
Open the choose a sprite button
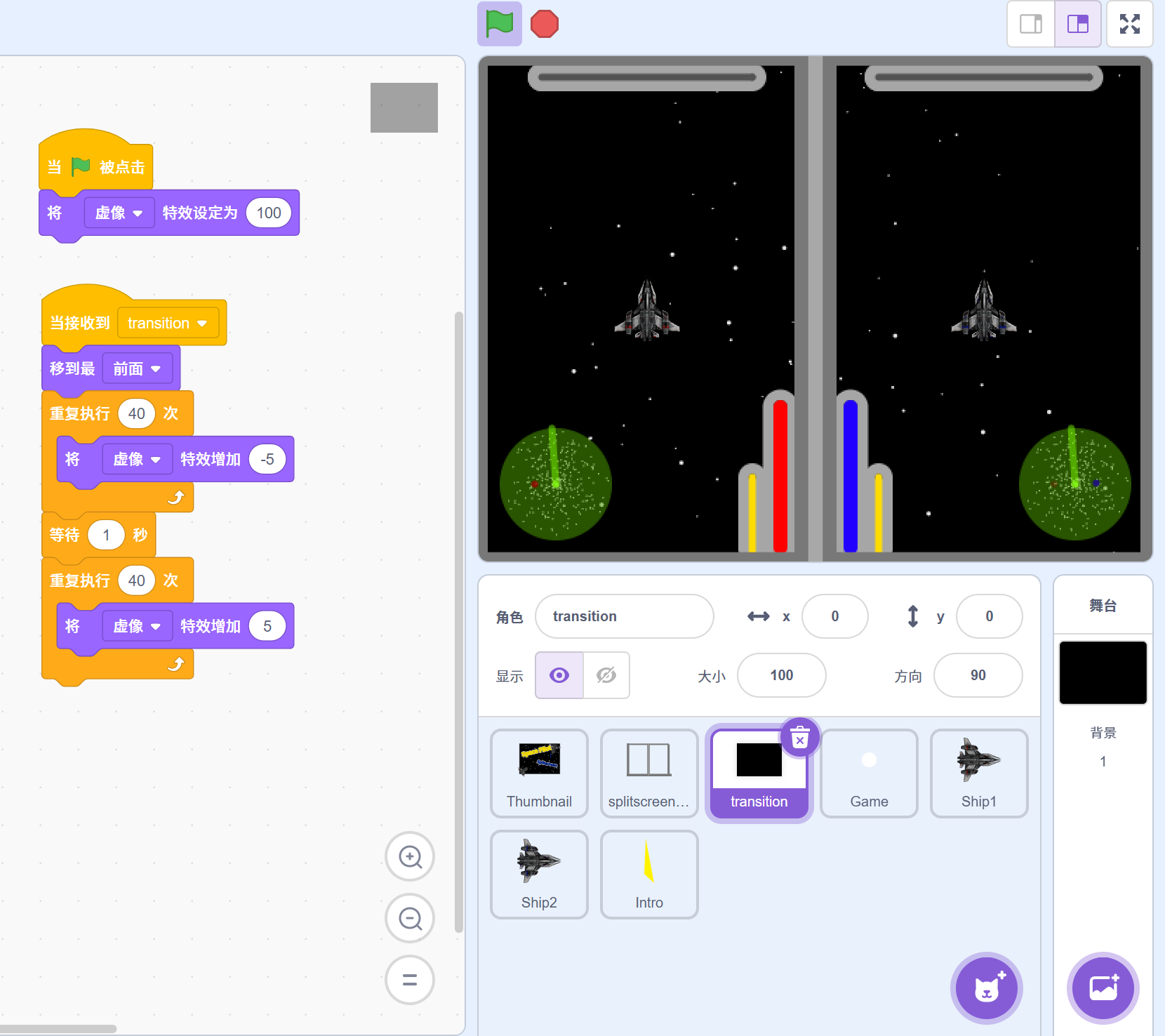(x=986, y=988)
